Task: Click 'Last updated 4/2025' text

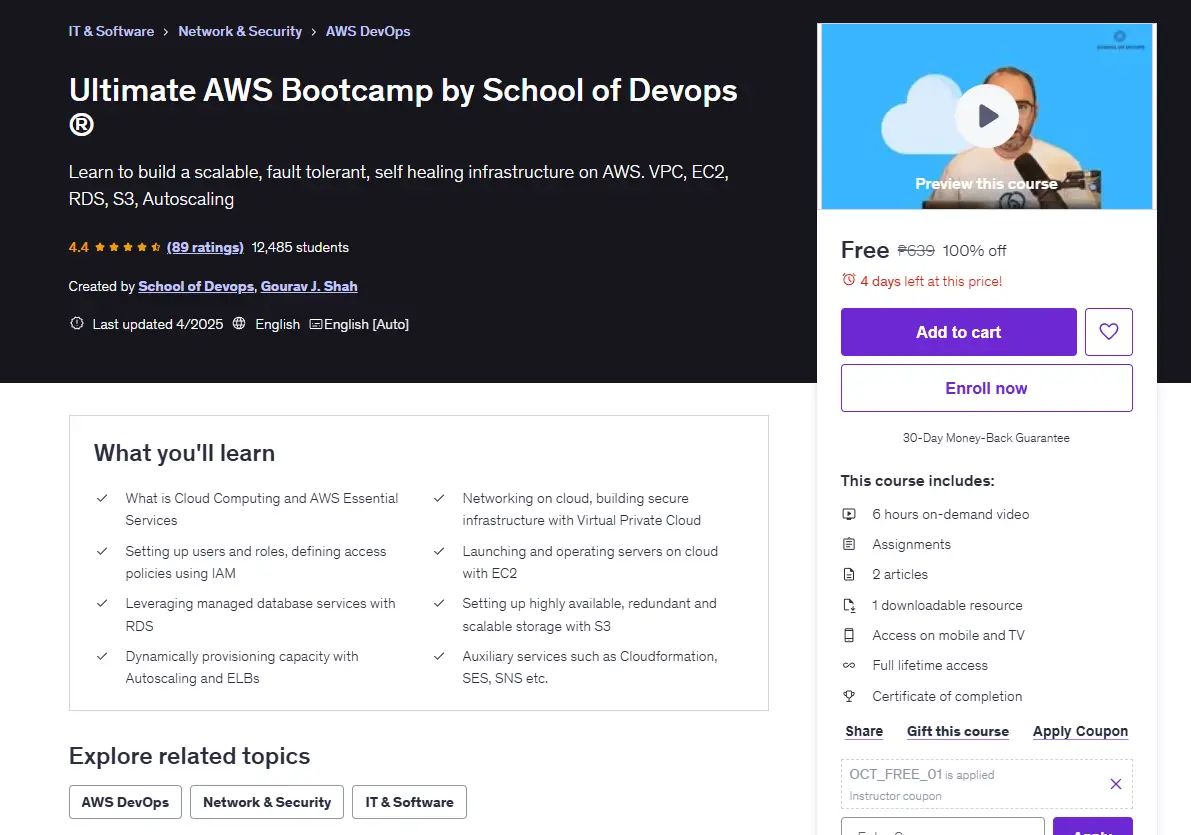Action: pyautogui.click(x=158, y=324)
